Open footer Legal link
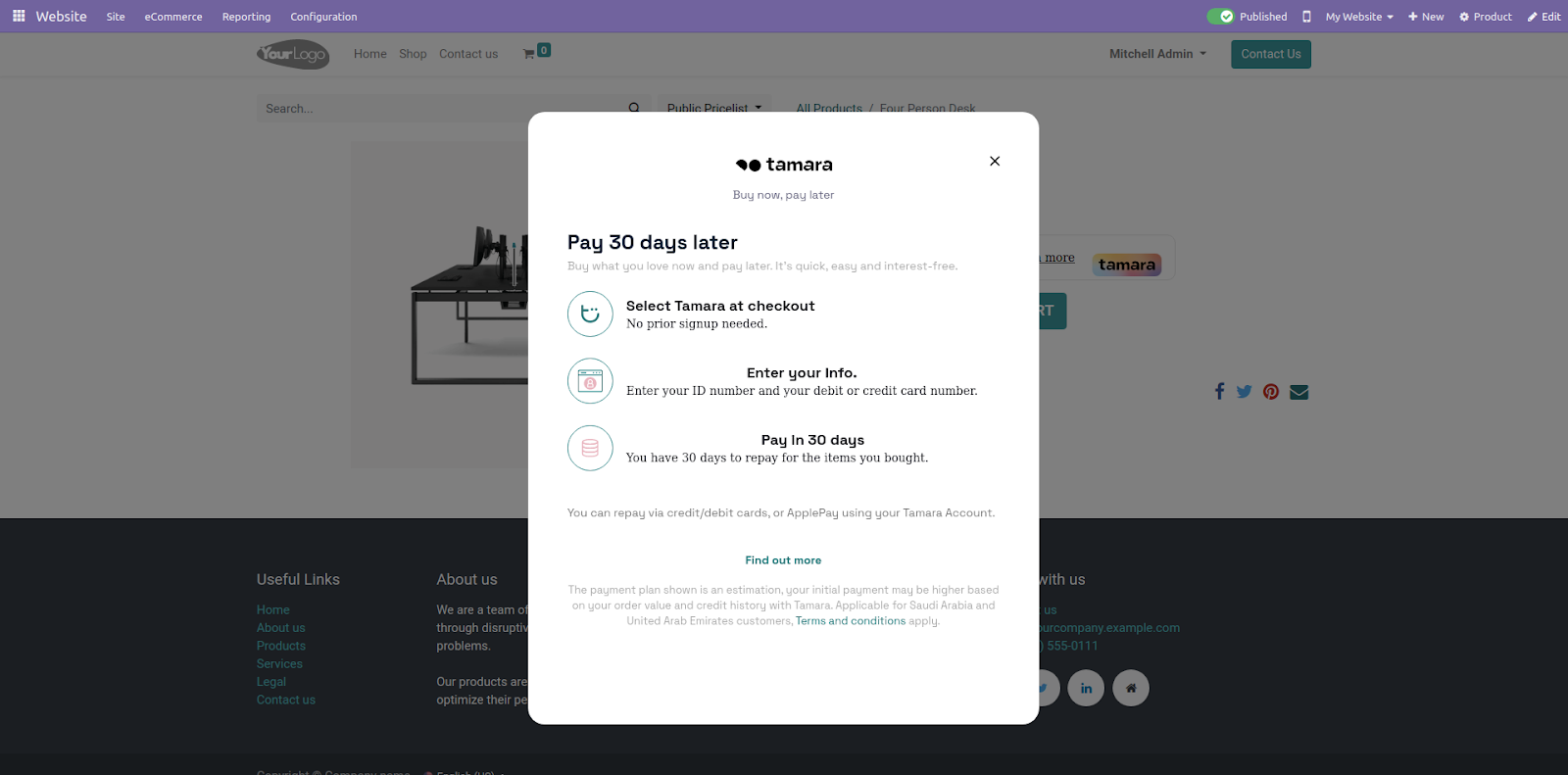 pyautogui.click(x=271, y=682)
